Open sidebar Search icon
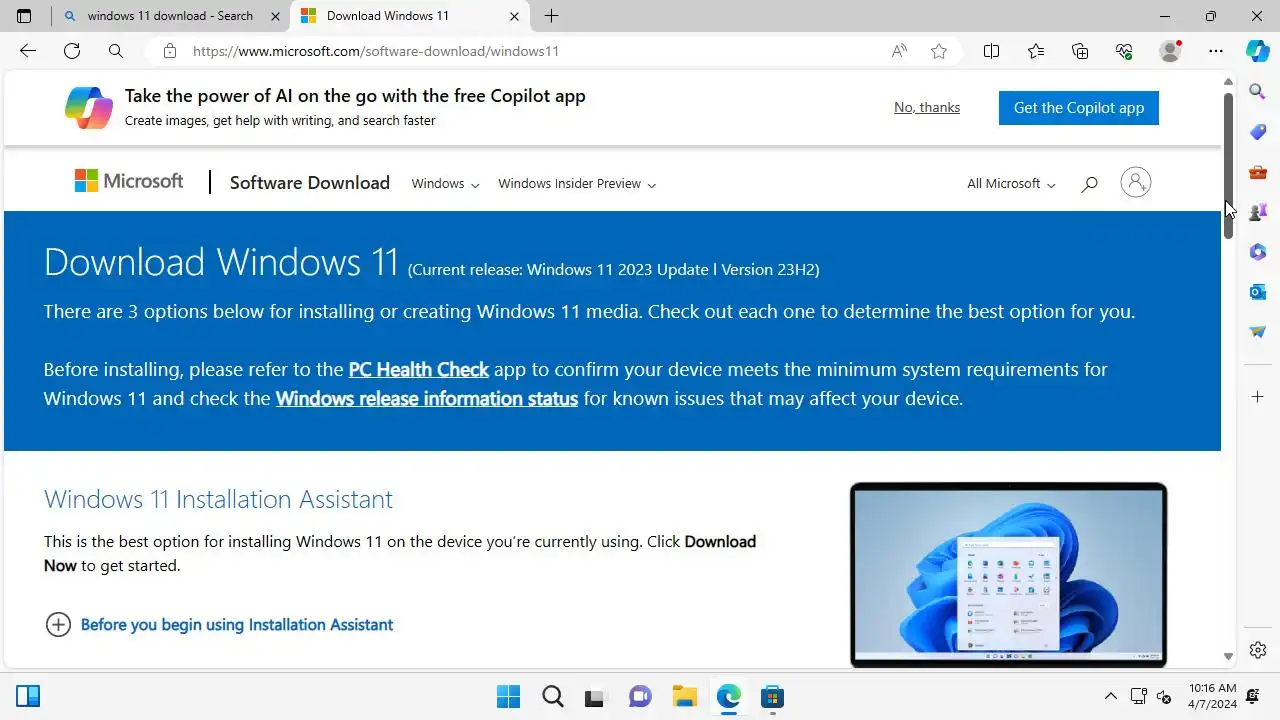The image size is (1280, 720). [1258, 92]
